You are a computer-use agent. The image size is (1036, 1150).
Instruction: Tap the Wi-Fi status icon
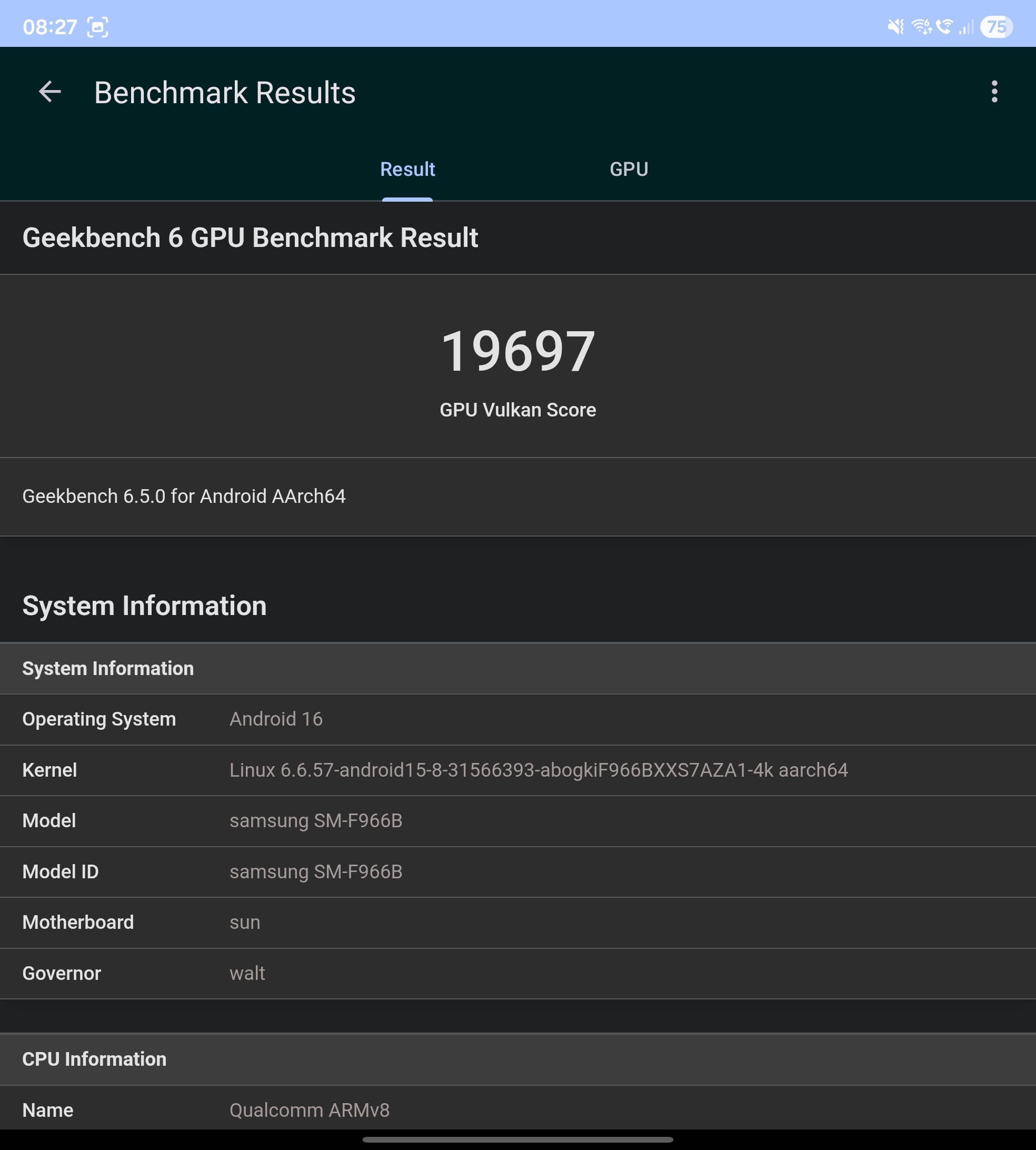pyautogui.click(x=922, y=27)
